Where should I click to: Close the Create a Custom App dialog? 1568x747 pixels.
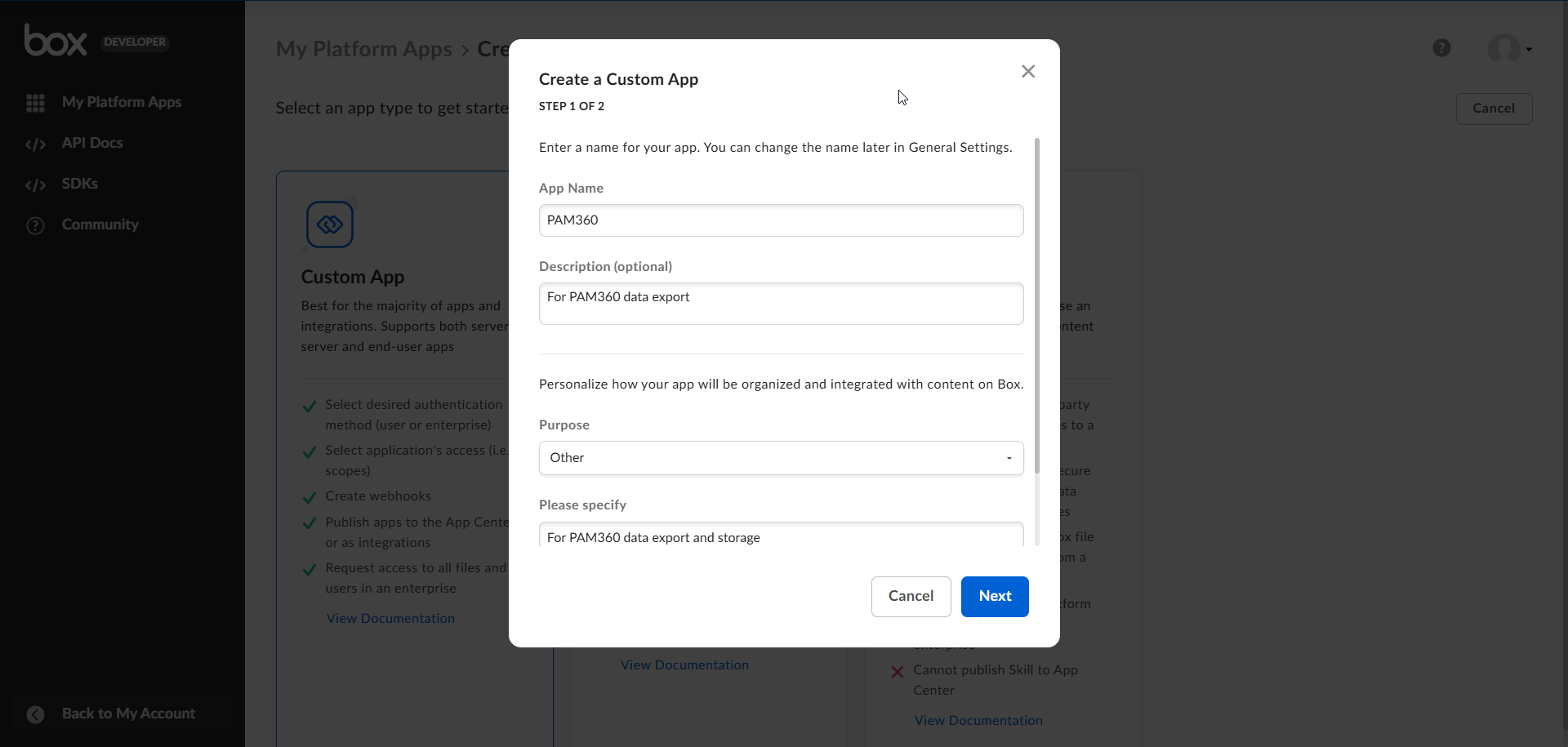point(1027,72)
